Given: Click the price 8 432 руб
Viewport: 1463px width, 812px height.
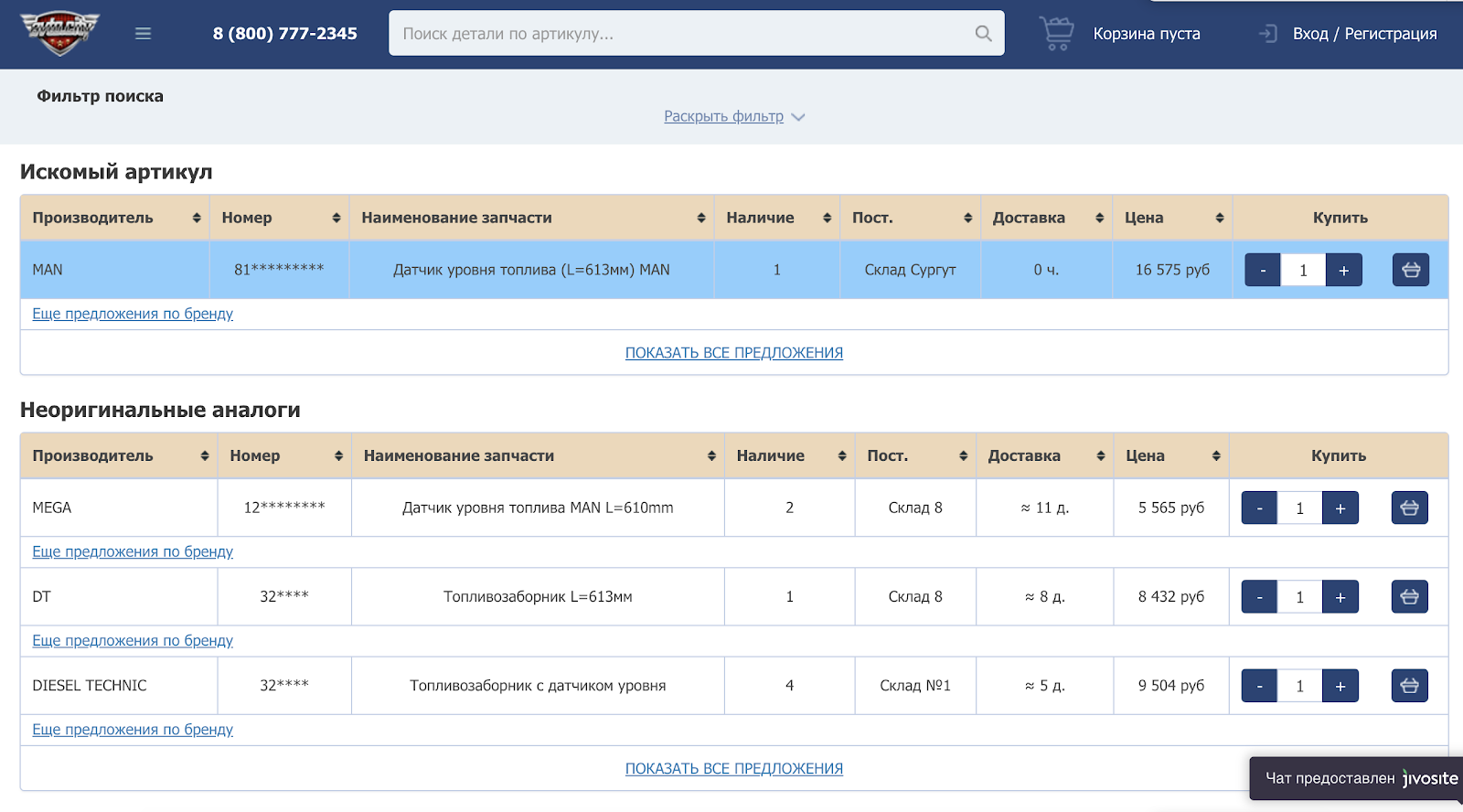Looking at the screenshot, I should click(1171, 596).
